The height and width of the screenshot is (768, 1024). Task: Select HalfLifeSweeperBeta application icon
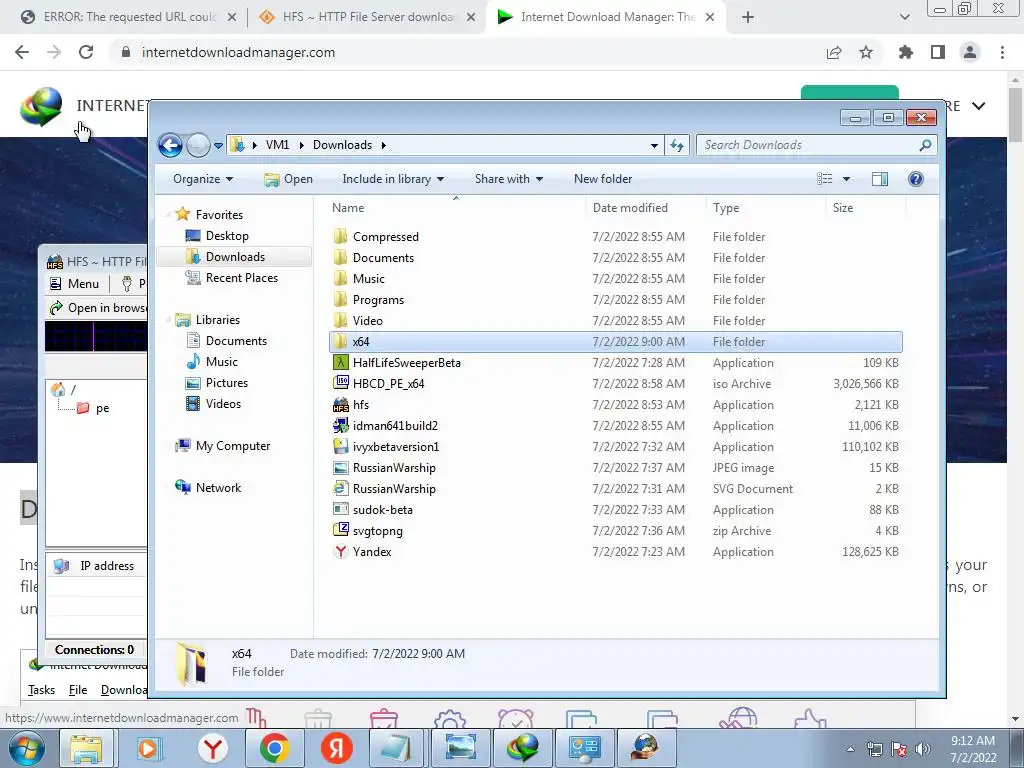(340, 362)
